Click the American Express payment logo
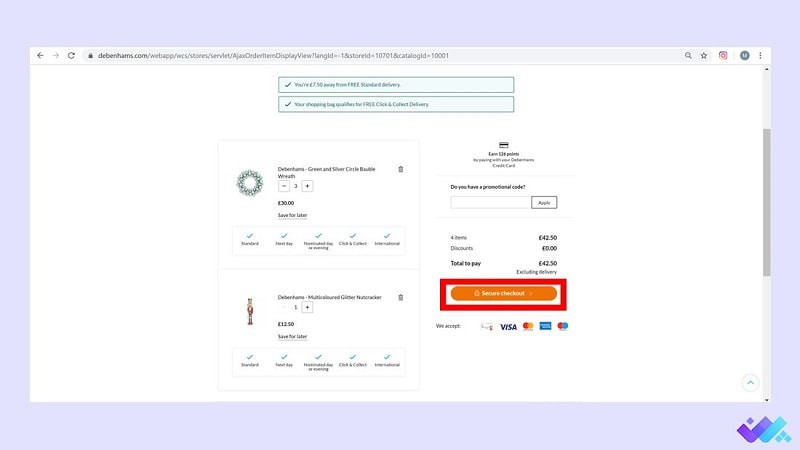Viewport: 800px width, 450px height. click(x=545, y=326)
